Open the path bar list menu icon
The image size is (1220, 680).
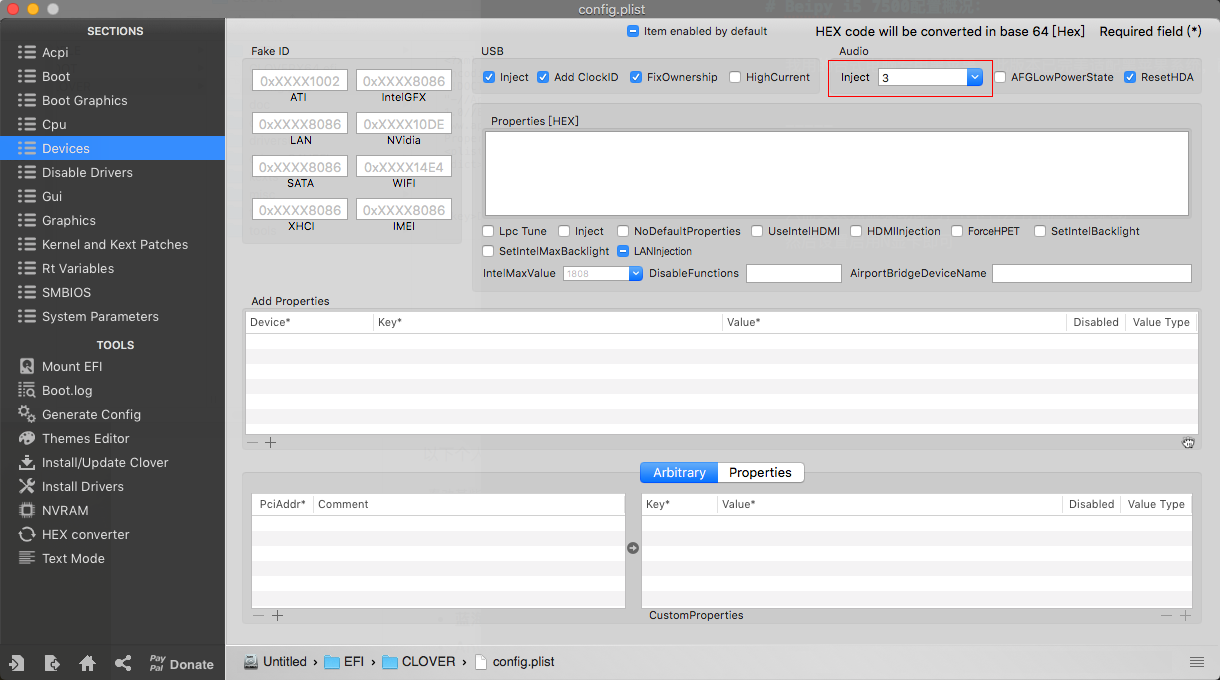tap(1197, 662)
